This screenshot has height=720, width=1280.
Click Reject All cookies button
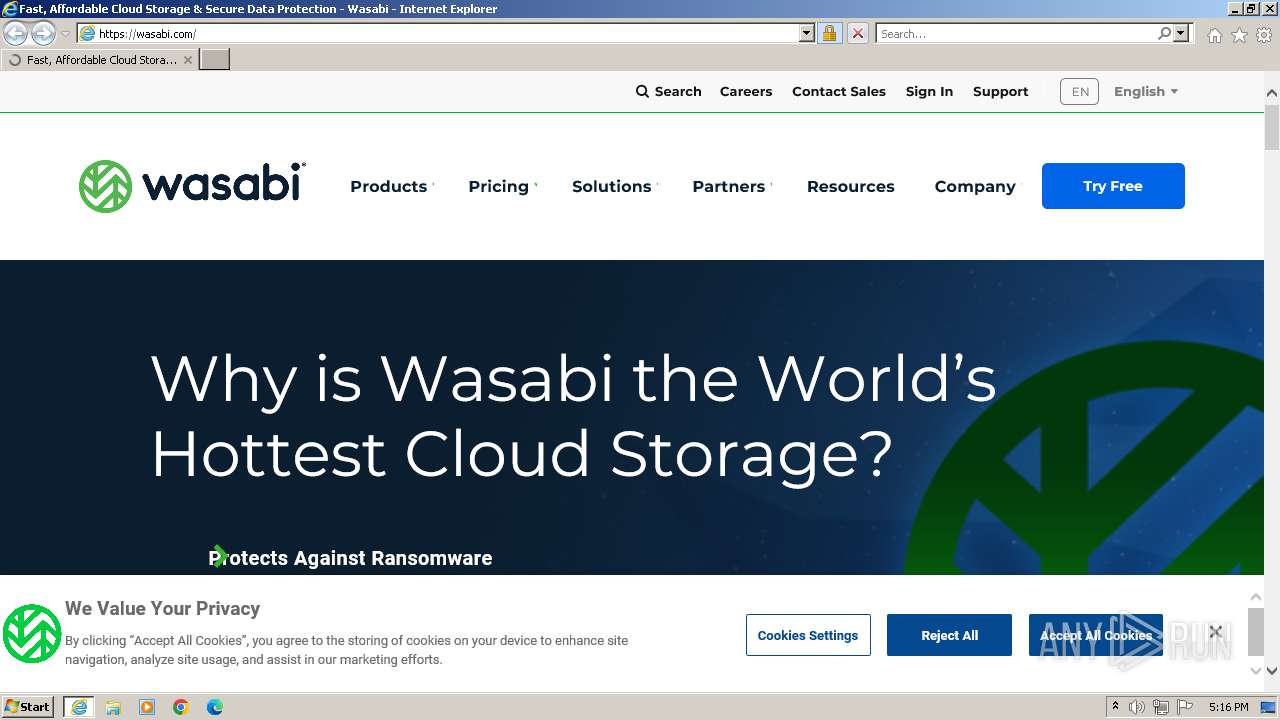click(x=949, y=635)
